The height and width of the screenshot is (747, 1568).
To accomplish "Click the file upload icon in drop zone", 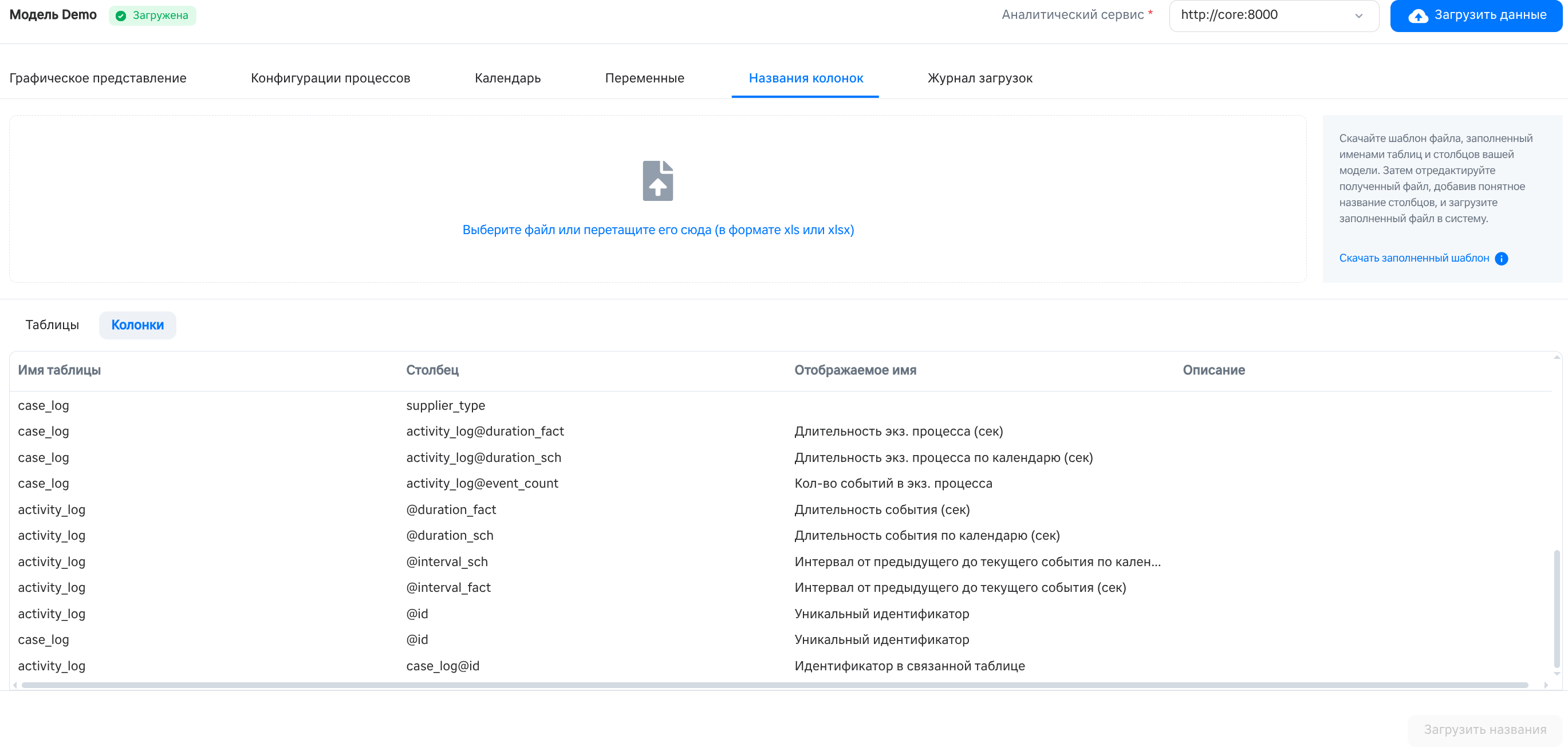I will pos(657,181).
